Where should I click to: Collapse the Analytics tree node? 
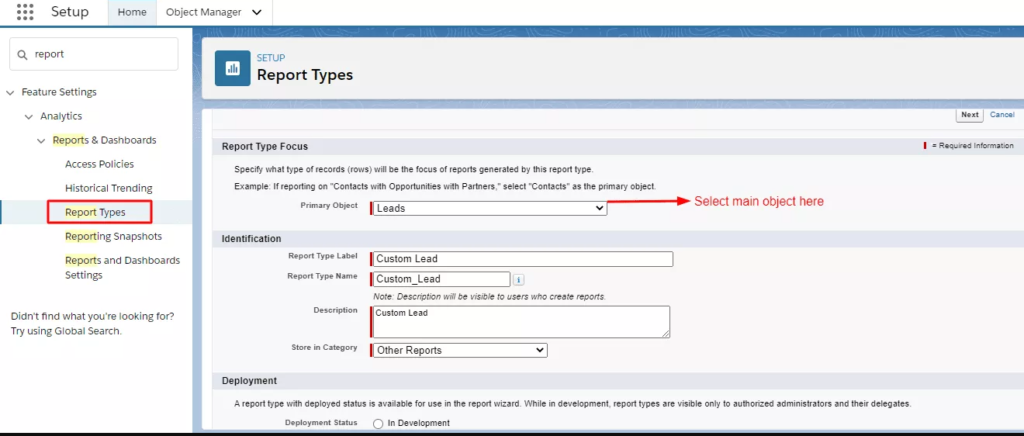click(x=29, y=117)
